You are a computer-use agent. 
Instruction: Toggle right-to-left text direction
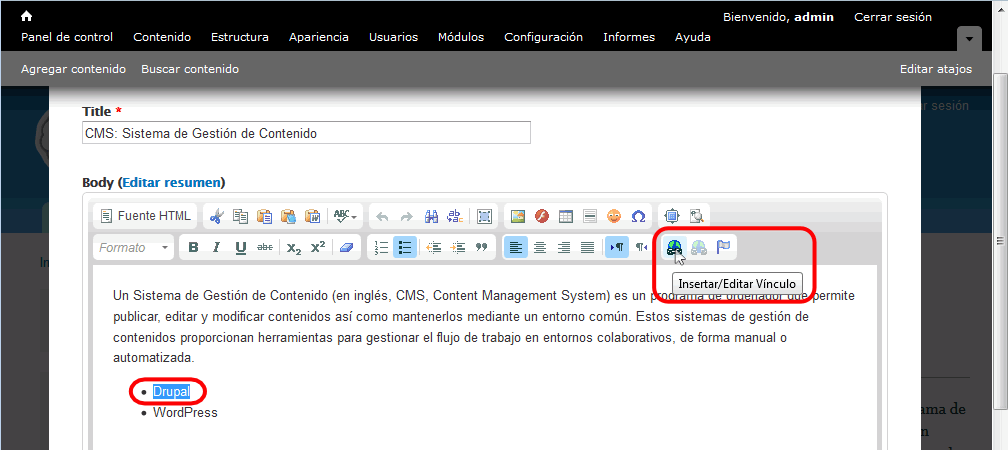[x=641, y=248]
